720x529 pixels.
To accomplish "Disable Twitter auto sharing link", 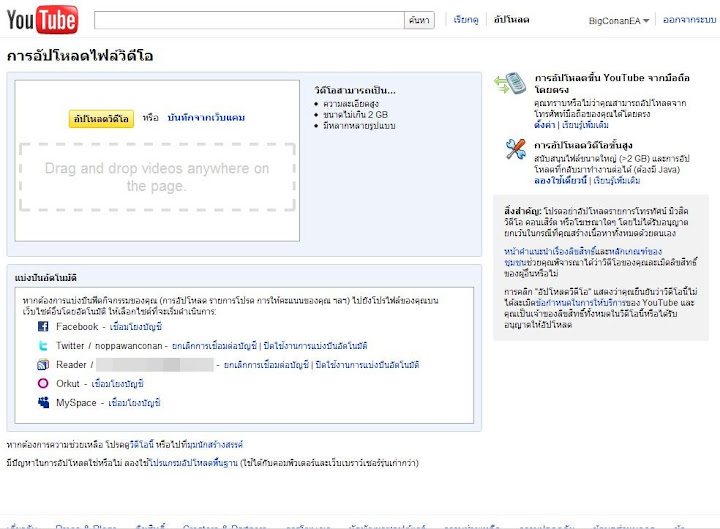I will tap(315, 346).
